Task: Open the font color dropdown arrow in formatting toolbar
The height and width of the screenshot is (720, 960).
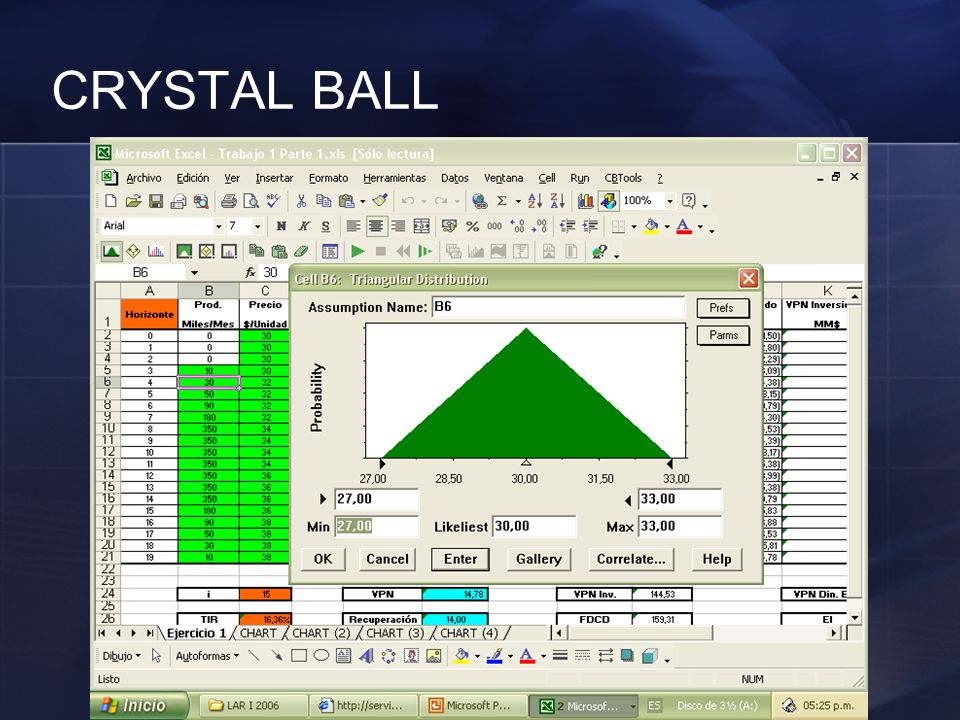Action: (x=700, y=227)
